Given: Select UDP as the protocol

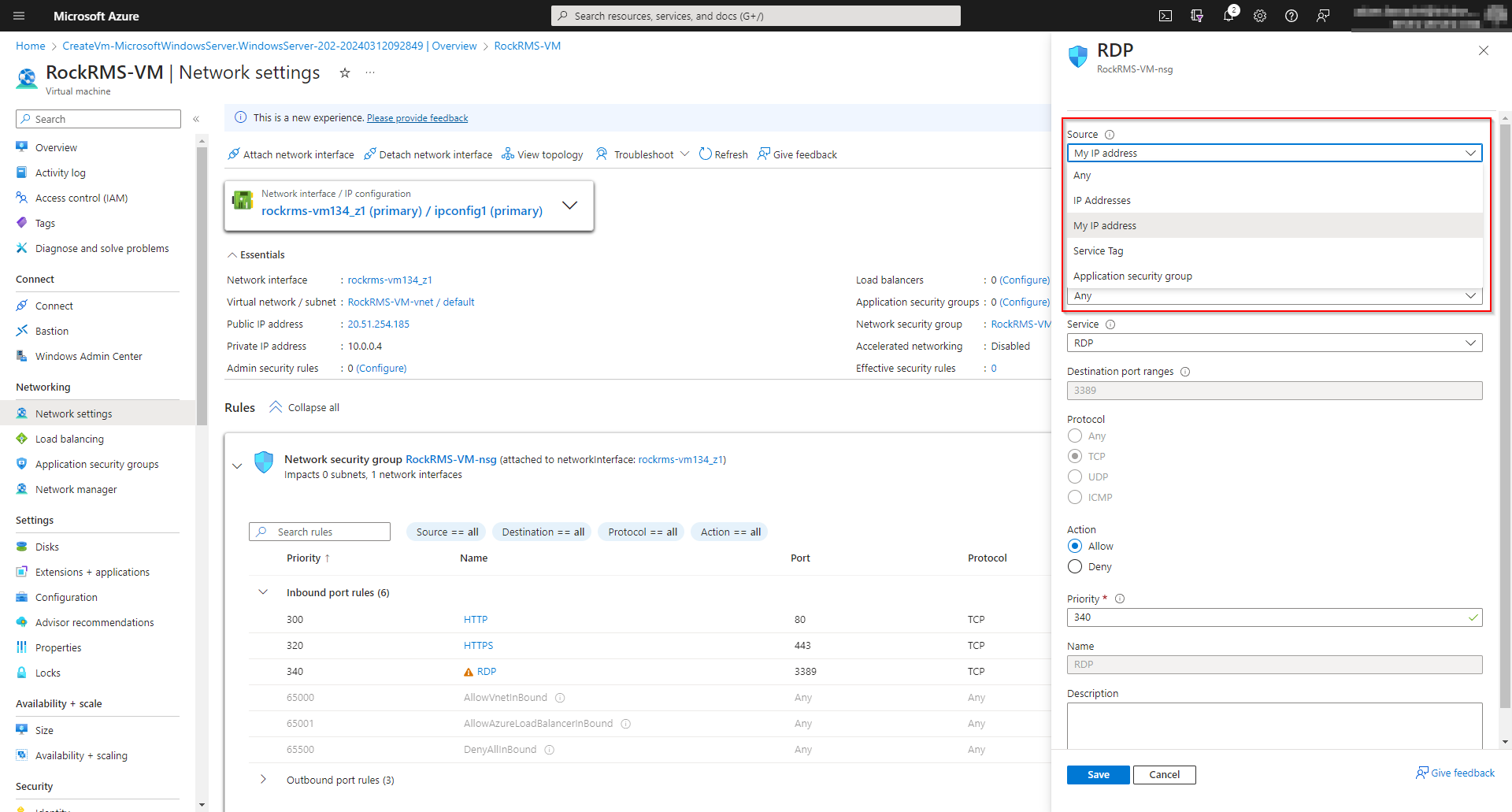Looking at the screenshot, I should (x=1075, y=476).
